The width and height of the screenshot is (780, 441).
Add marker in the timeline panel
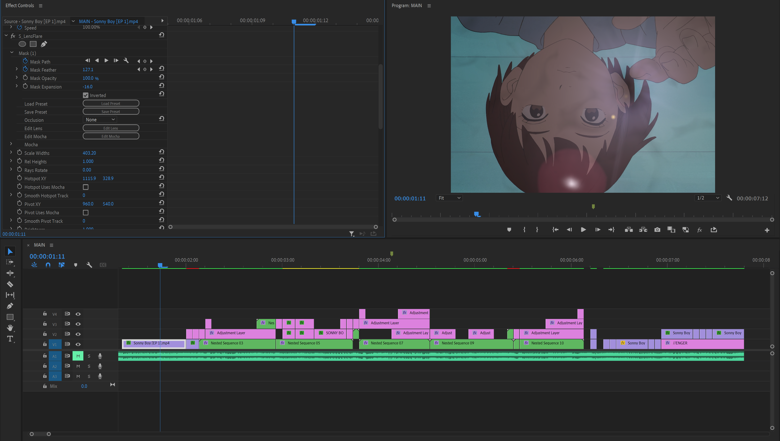click(76, 265)
